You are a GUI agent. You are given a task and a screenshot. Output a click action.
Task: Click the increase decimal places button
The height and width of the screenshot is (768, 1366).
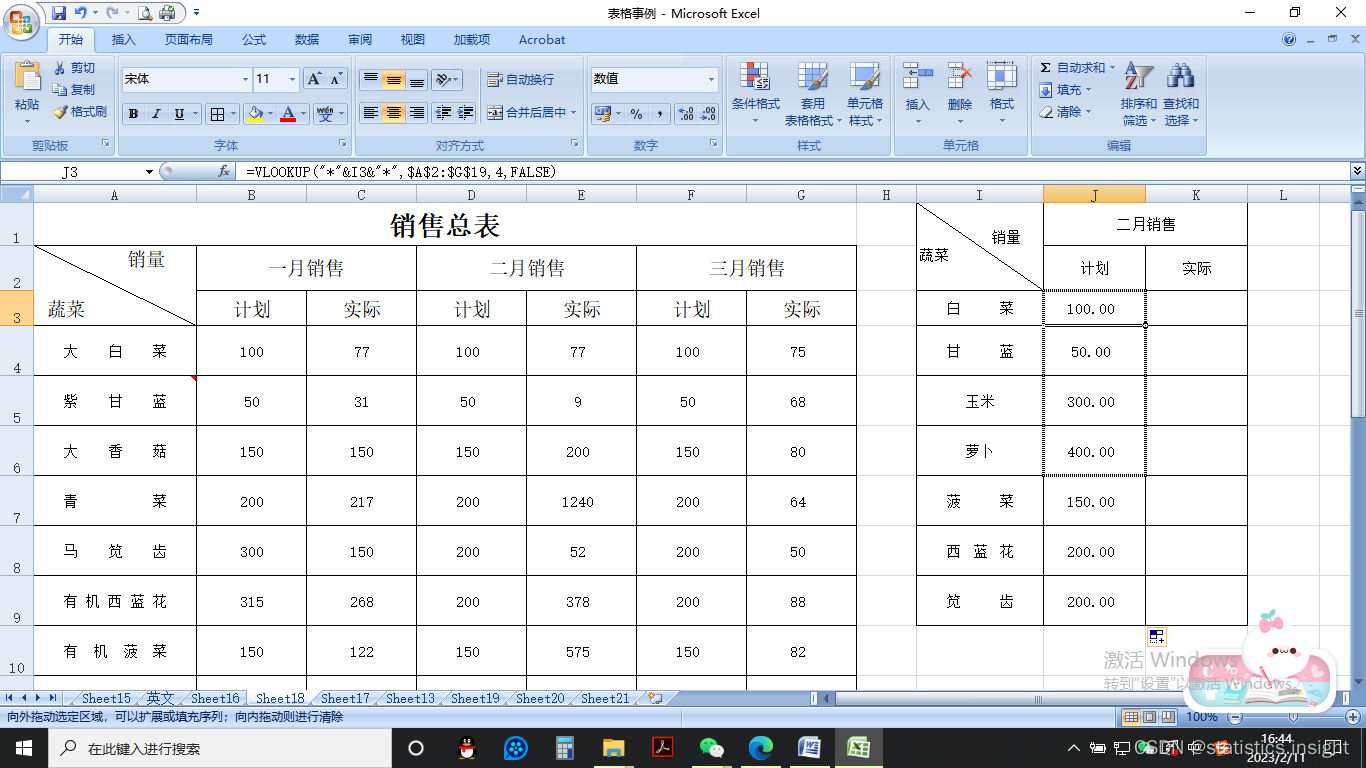[x=685, y=114]
